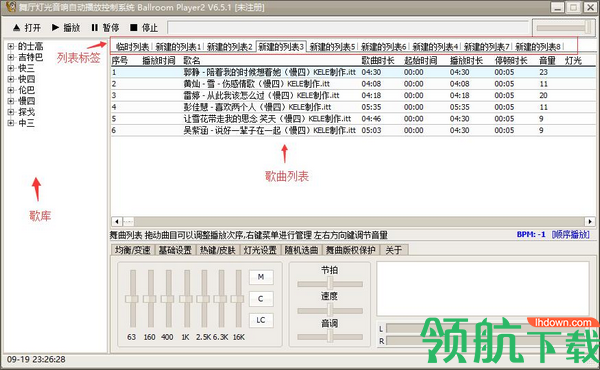Click the LC equalizer preset button

[261, 320]
